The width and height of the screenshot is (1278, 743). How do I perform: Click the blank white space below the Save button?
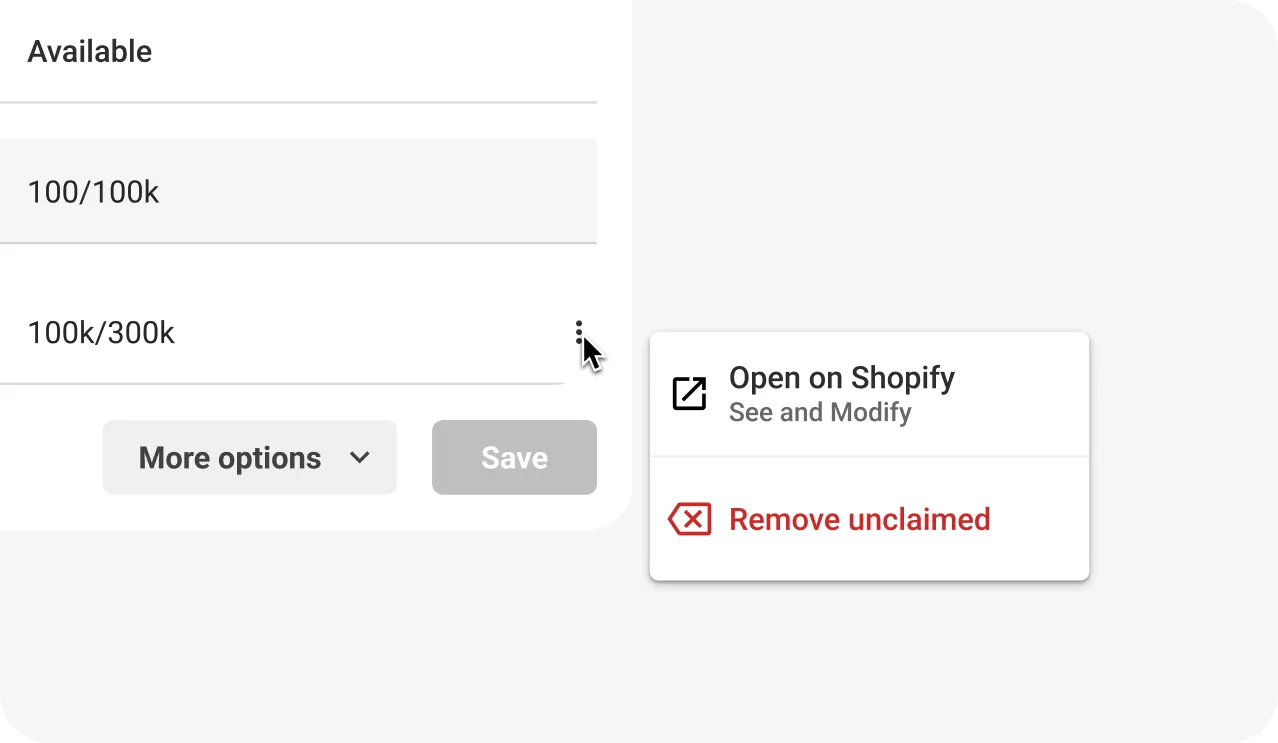coord(514,512)
